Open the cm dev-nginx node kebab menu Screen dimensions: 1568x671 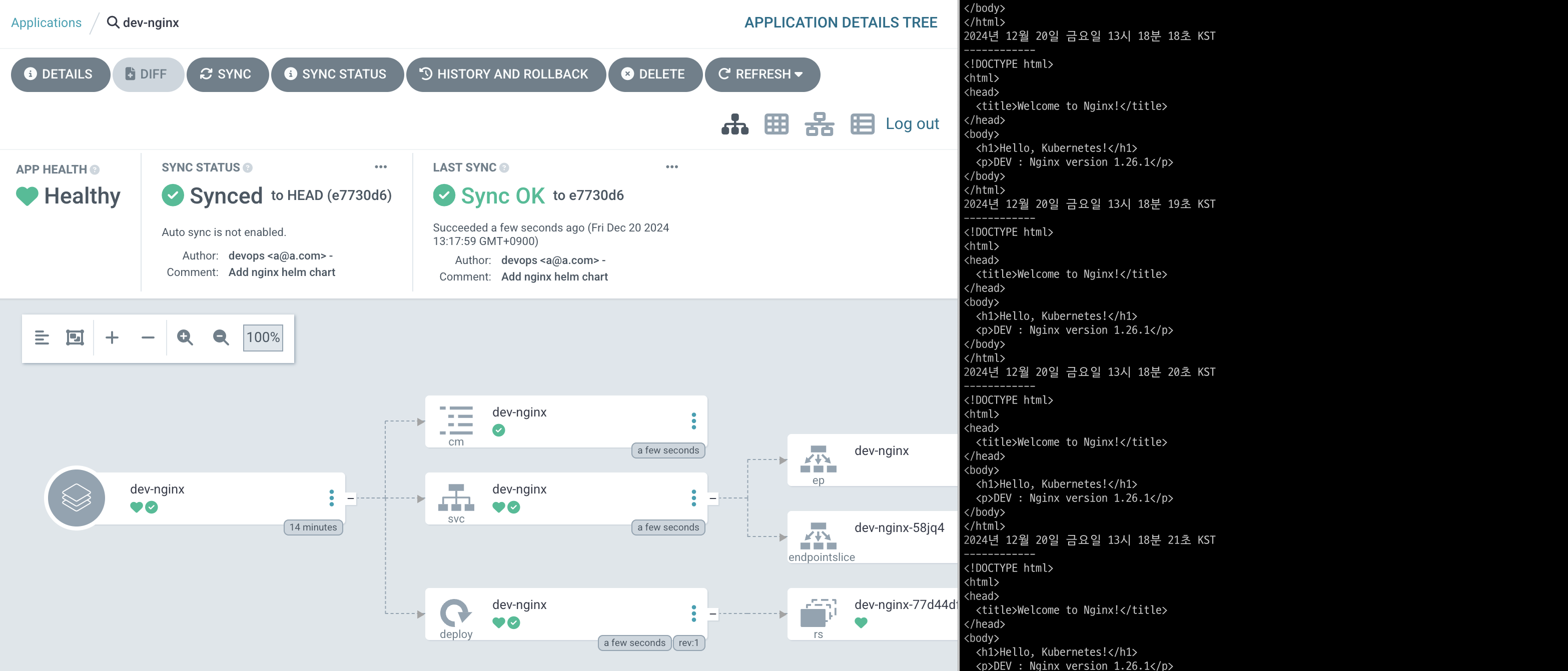click(693, 421)
